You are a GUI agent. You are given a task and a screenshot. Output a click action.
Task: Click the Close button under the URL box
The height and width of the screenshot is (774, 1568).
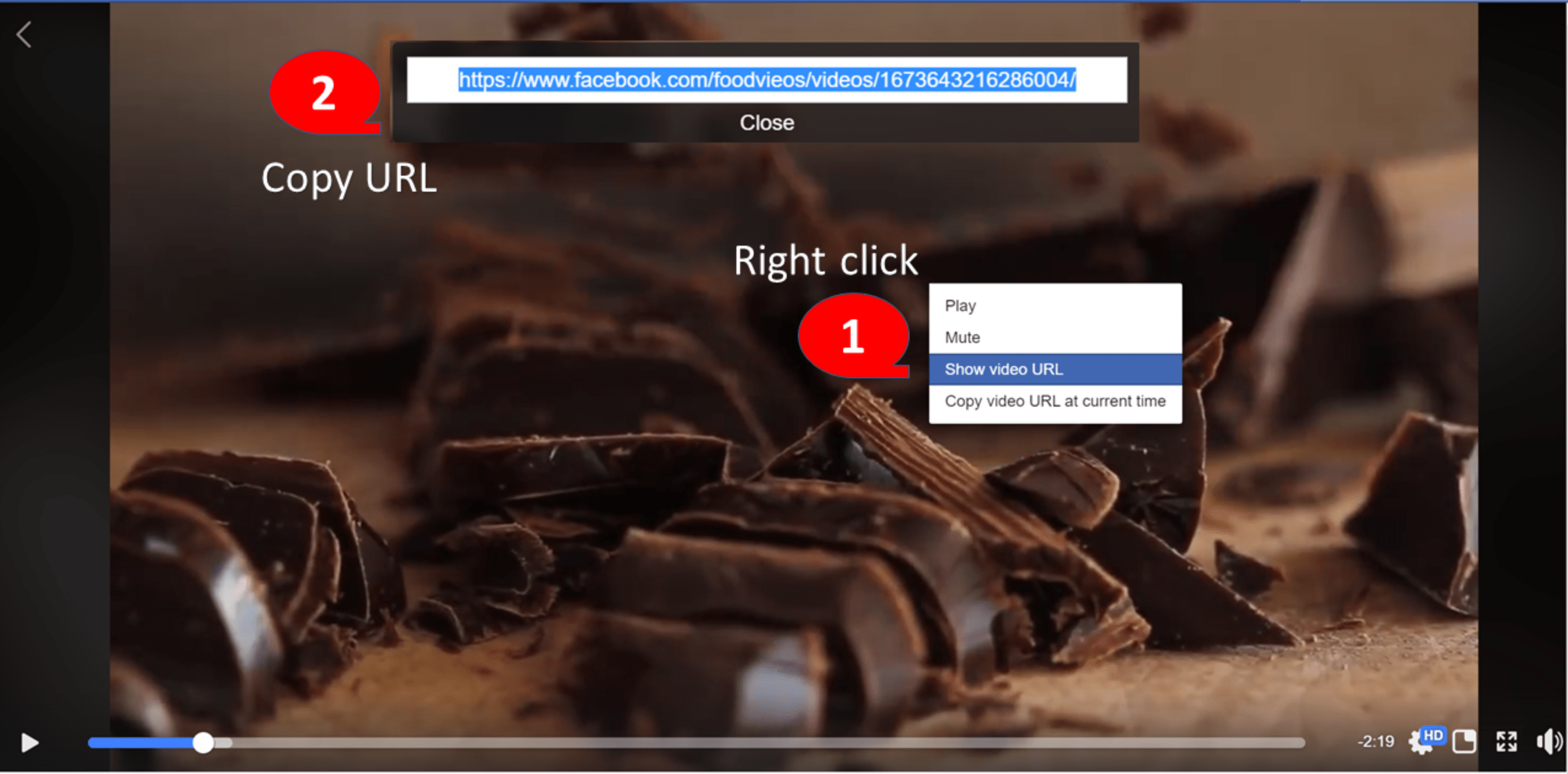pyautogui.click(x=766, y=123)
